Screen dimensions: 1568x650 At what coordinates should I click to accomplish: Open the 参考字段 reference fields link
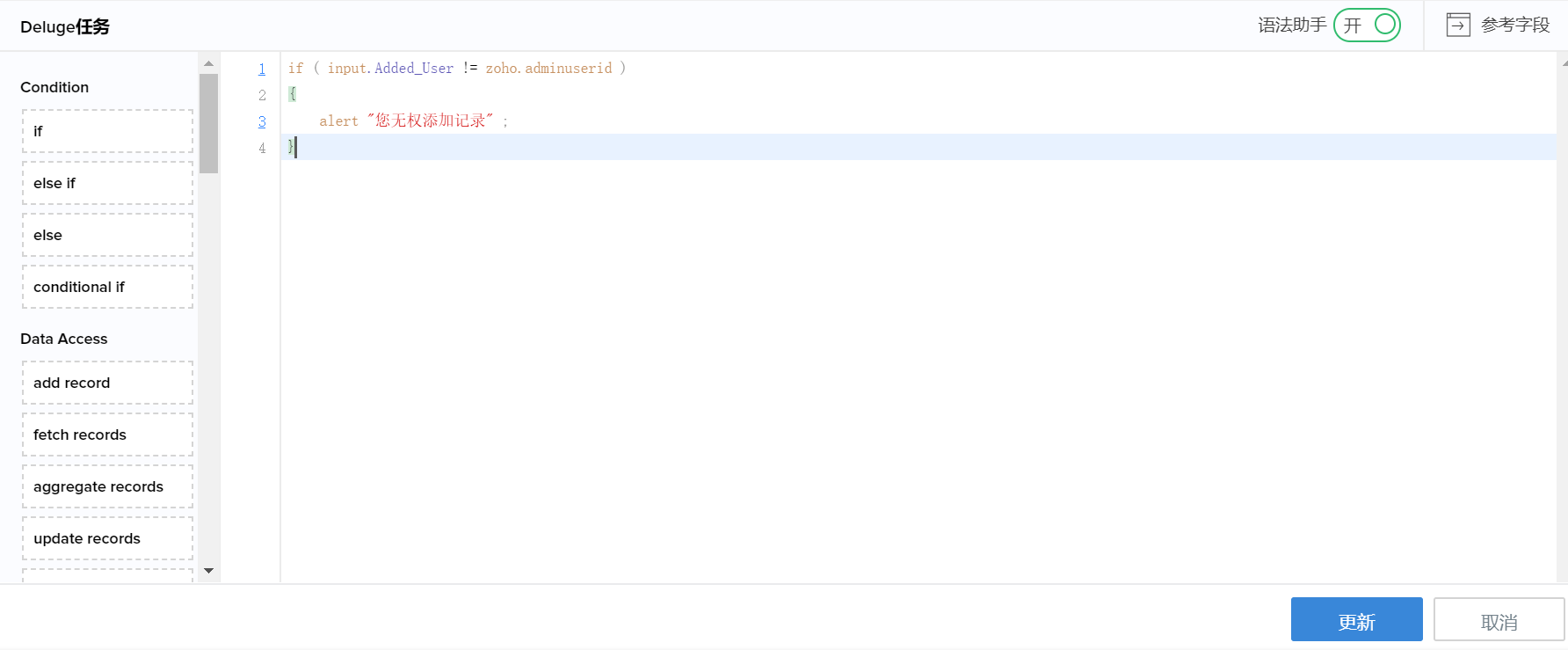1515,25
